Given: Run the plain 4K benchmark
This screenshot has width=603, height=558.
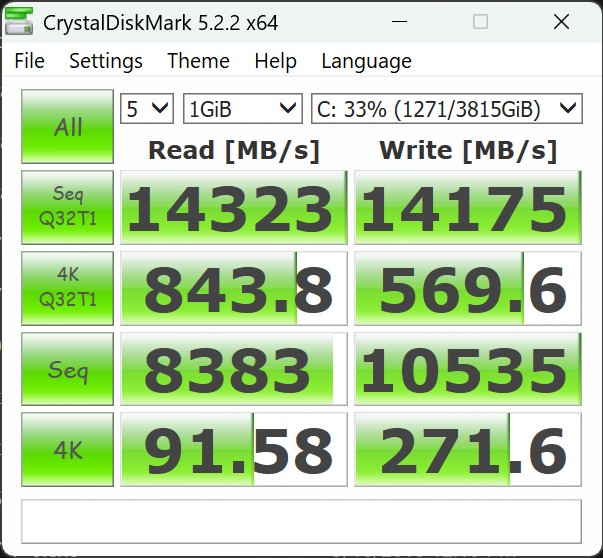Looking at the screenshot, I should coord(67,450).
